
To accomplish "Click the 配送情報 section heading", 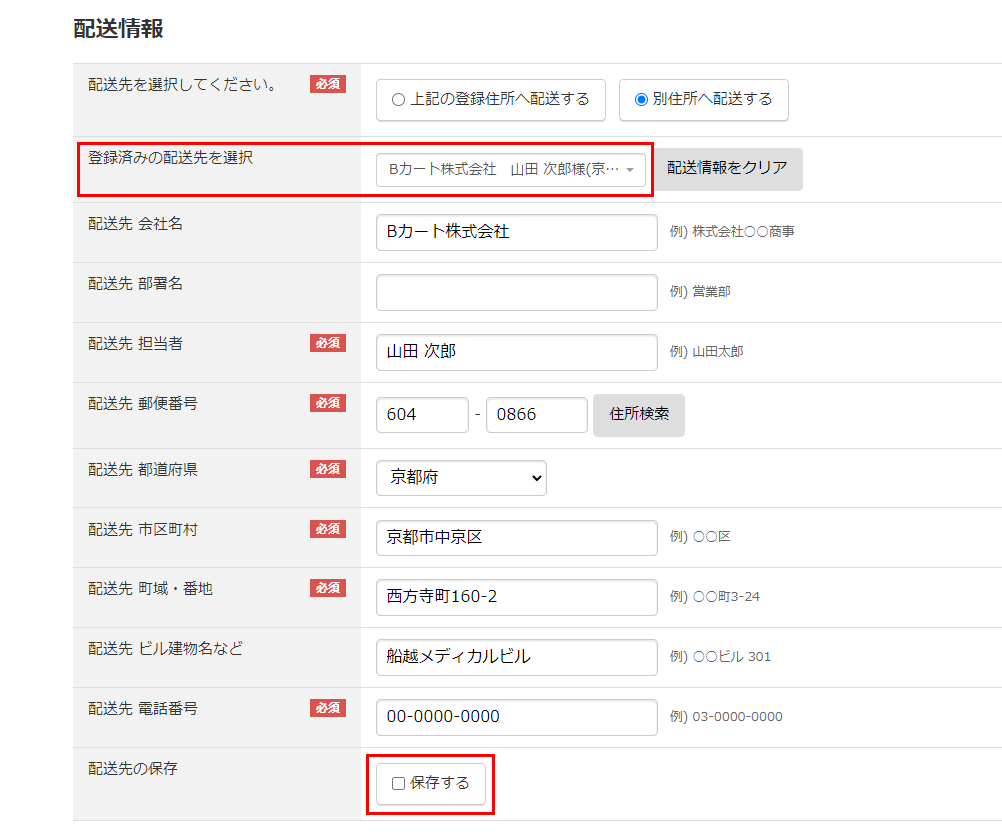I will point(118,29).
